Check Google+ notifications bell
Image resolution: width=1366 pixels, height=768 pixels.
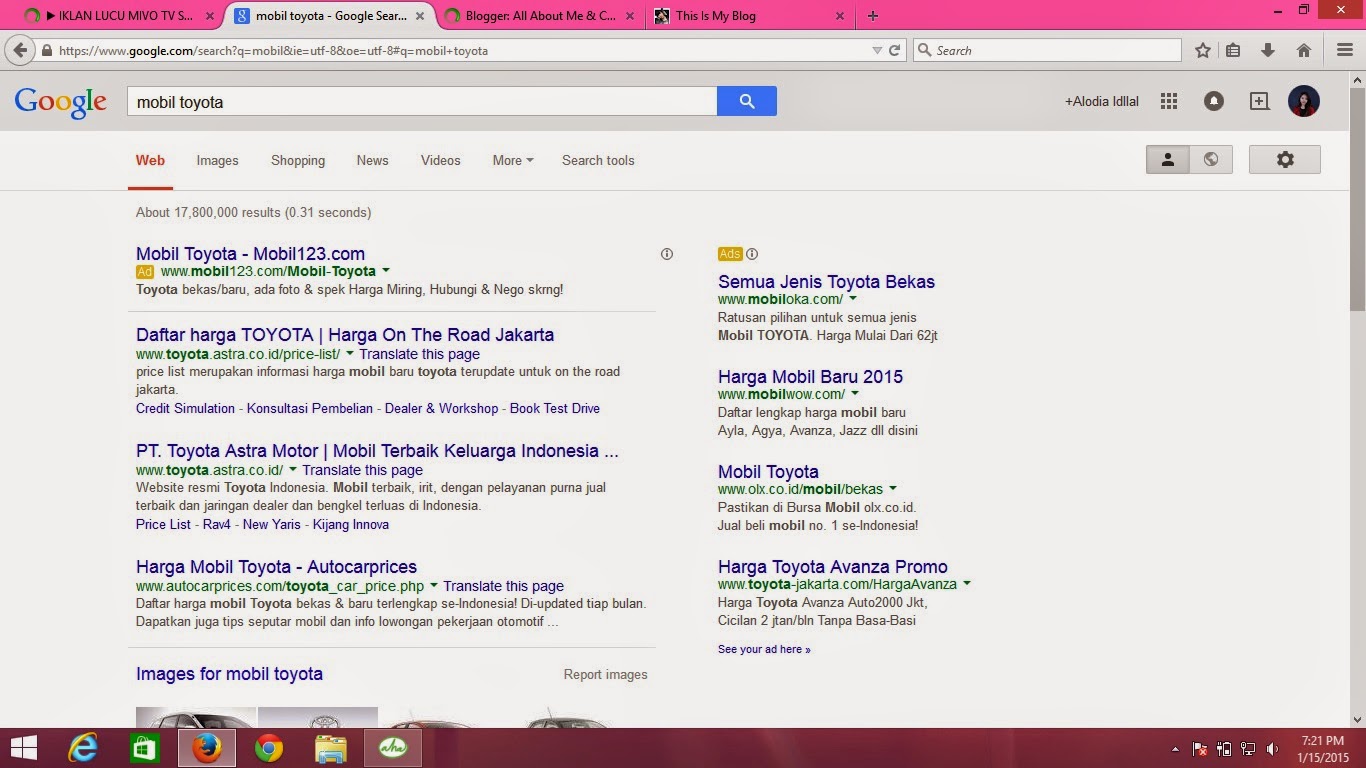tap(1213, 101)
